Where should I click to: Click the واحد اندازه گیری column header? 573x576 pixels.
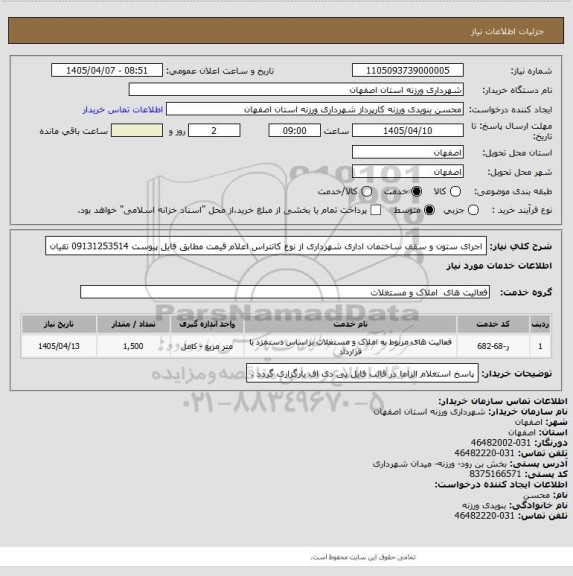click(207, 324)
